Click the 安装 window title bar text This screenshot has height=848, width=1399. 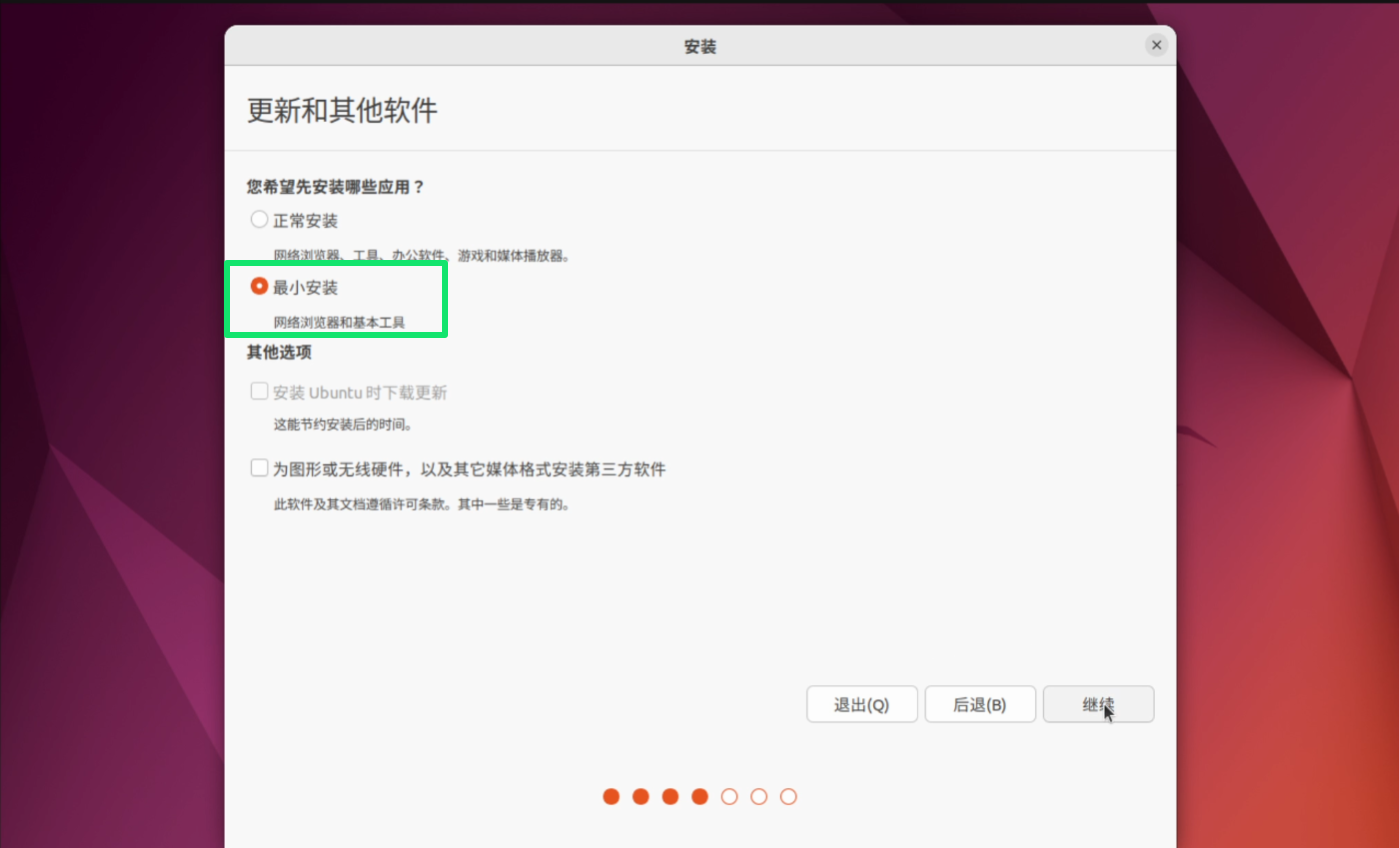[700, 47]
